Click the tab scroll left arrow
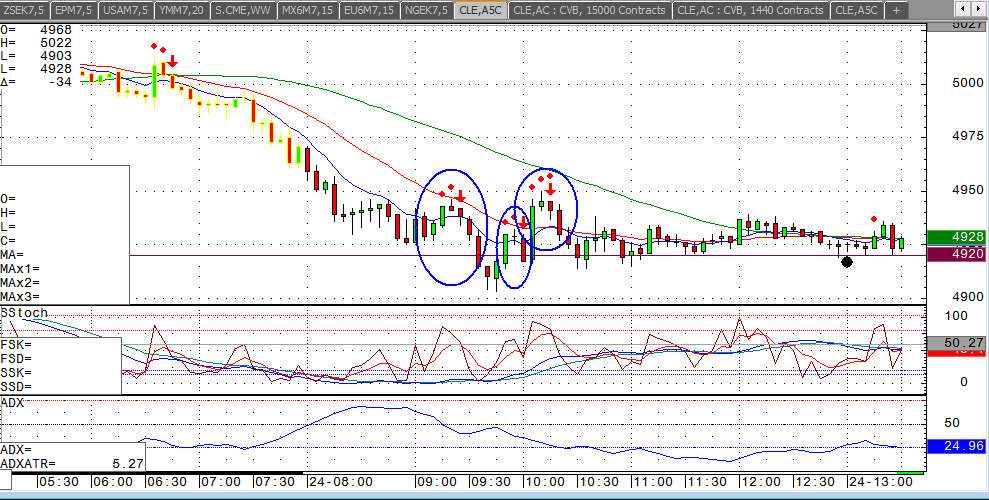The width and height of the screenshot is (989, 500). pyautogui.click(x=963, y=9)
